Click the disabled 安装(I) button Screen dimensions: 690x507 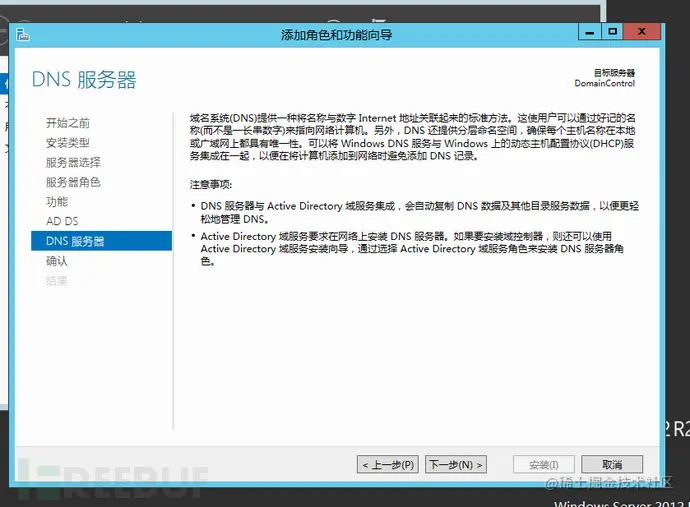point(544,464)
